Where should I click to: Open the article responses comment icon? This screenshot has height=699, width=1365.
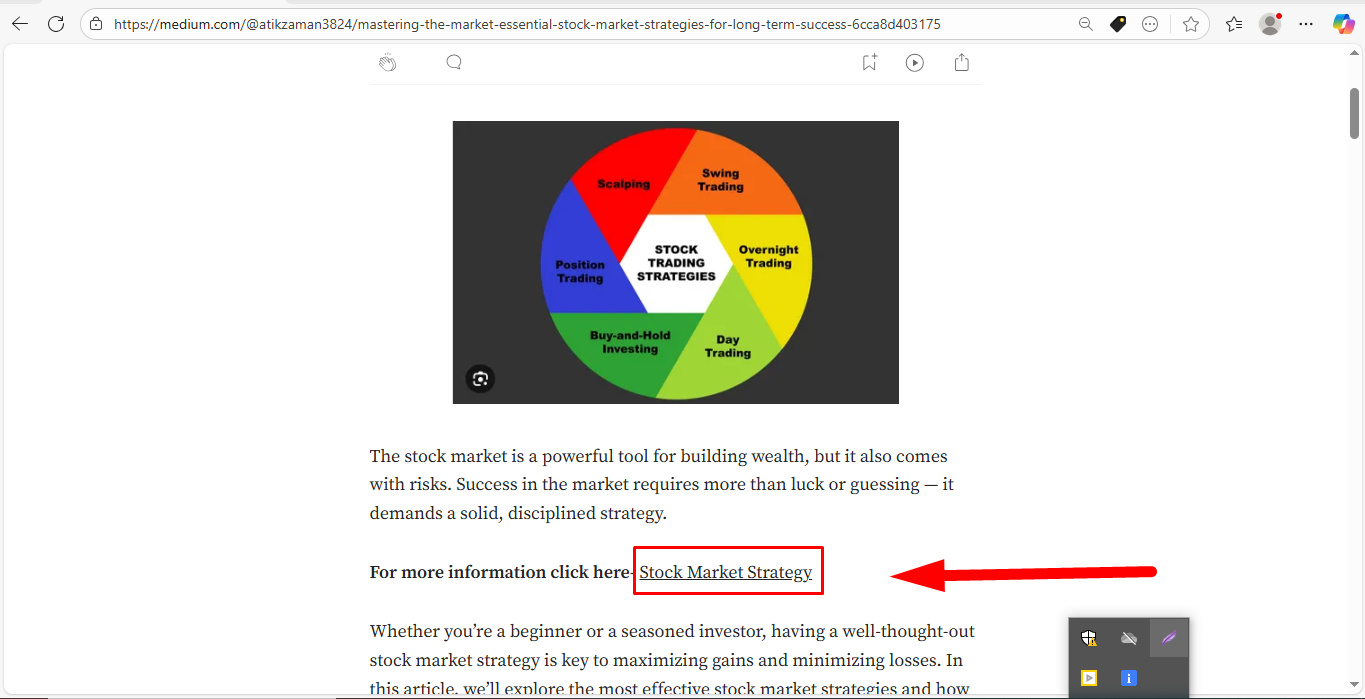[454, 63]
